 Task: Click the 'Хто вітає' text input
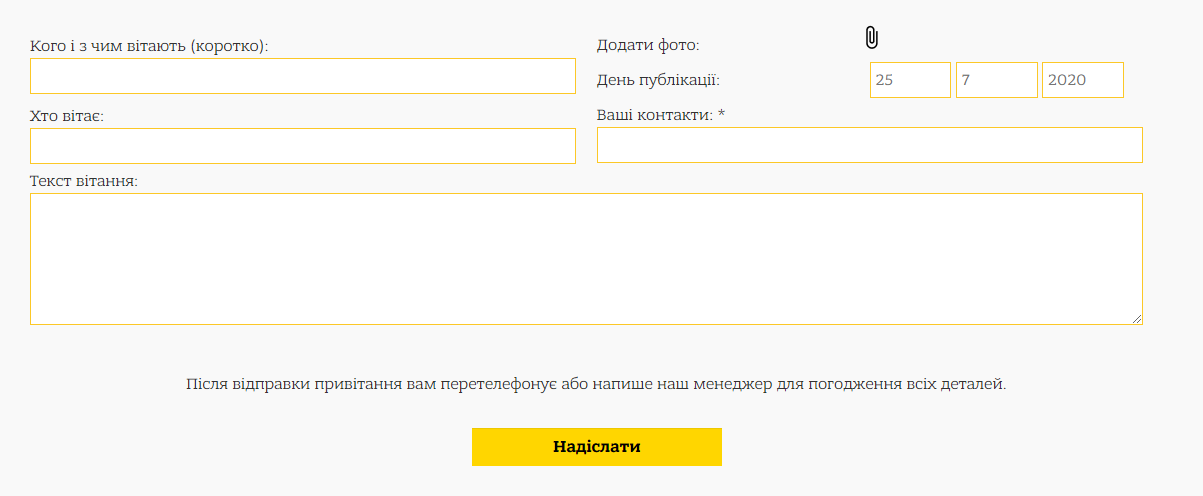coord(303,146)
